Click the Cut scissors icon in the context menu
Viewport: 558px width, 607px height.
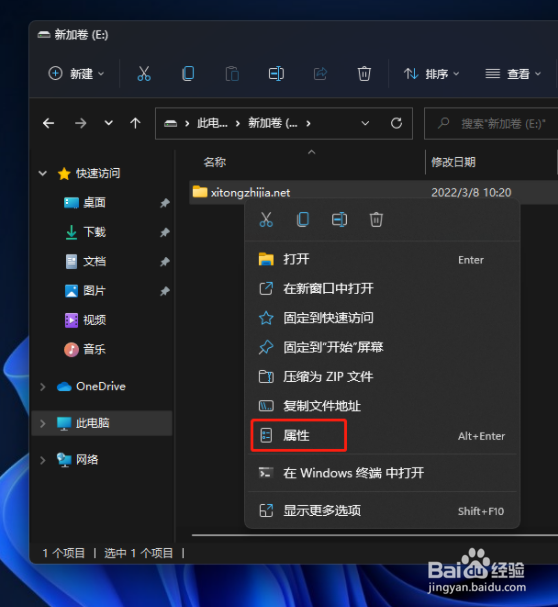266,220
